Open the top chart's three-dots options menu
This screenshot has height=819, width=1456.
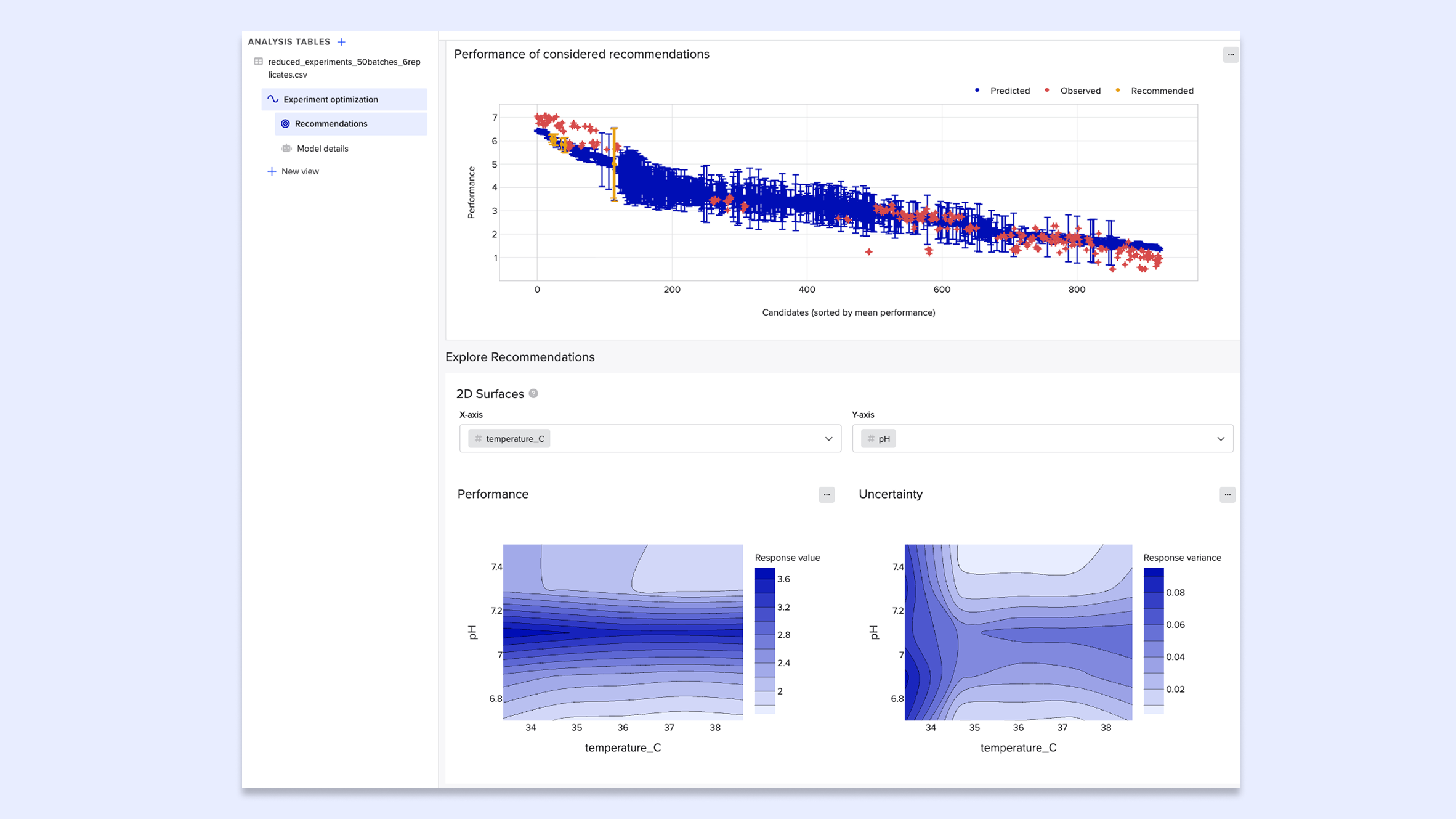point(1230,55)
